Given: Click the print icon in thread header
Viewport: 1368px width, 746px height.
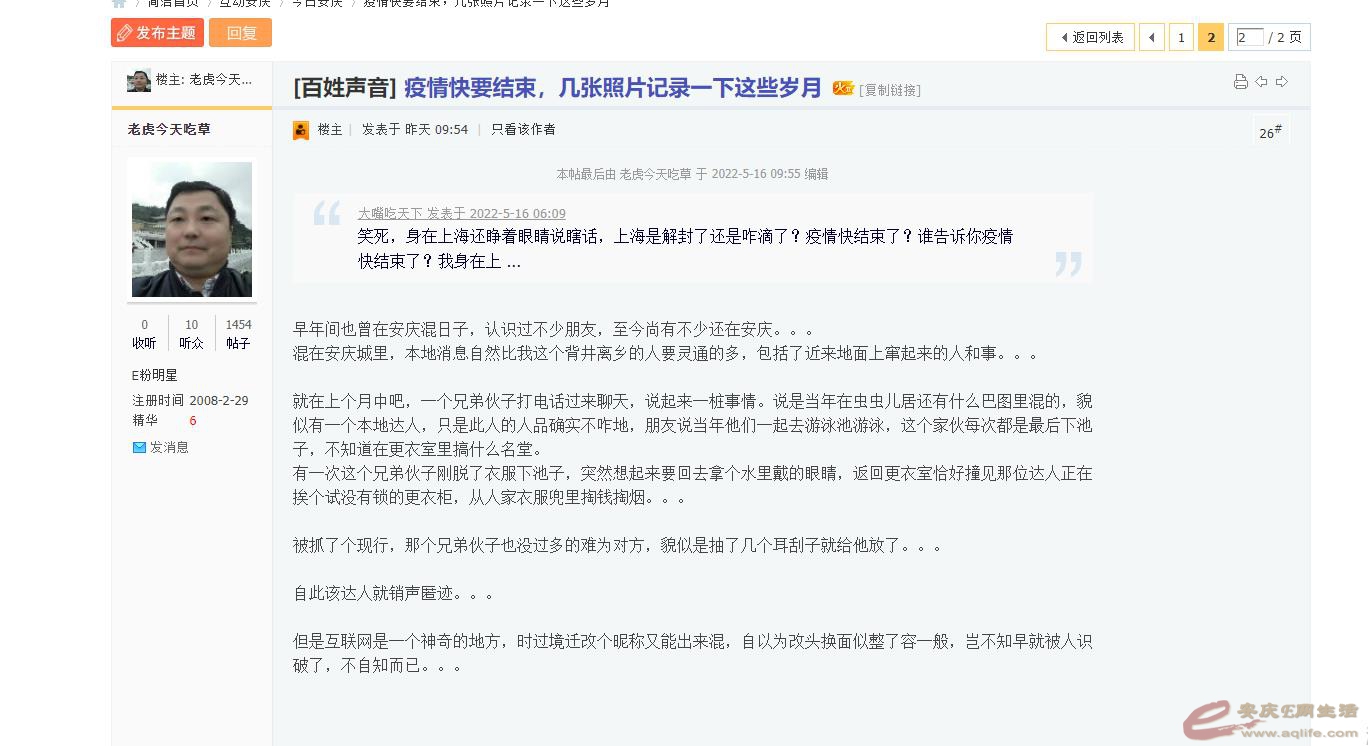Looking at the screenshot, I should pos(1240,82).
